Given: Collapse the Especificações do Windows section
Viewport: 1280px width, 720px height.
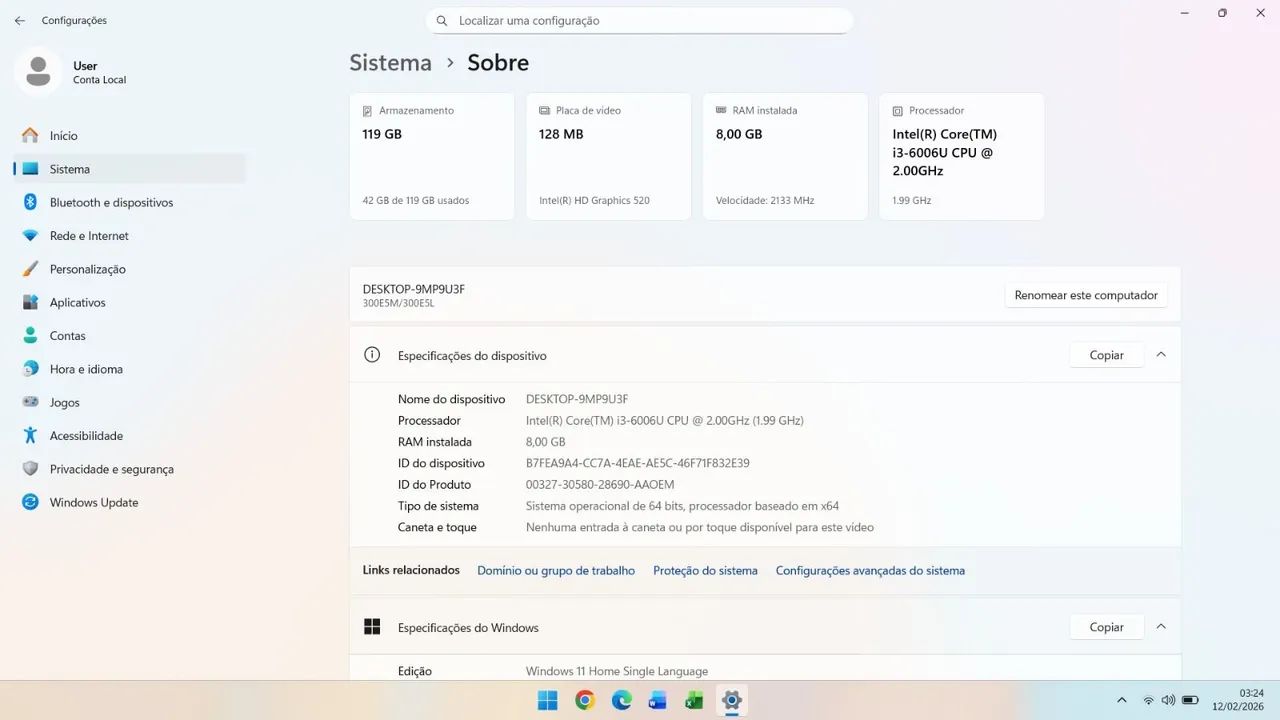Looking at the screenshot, I should point(1160,626).
